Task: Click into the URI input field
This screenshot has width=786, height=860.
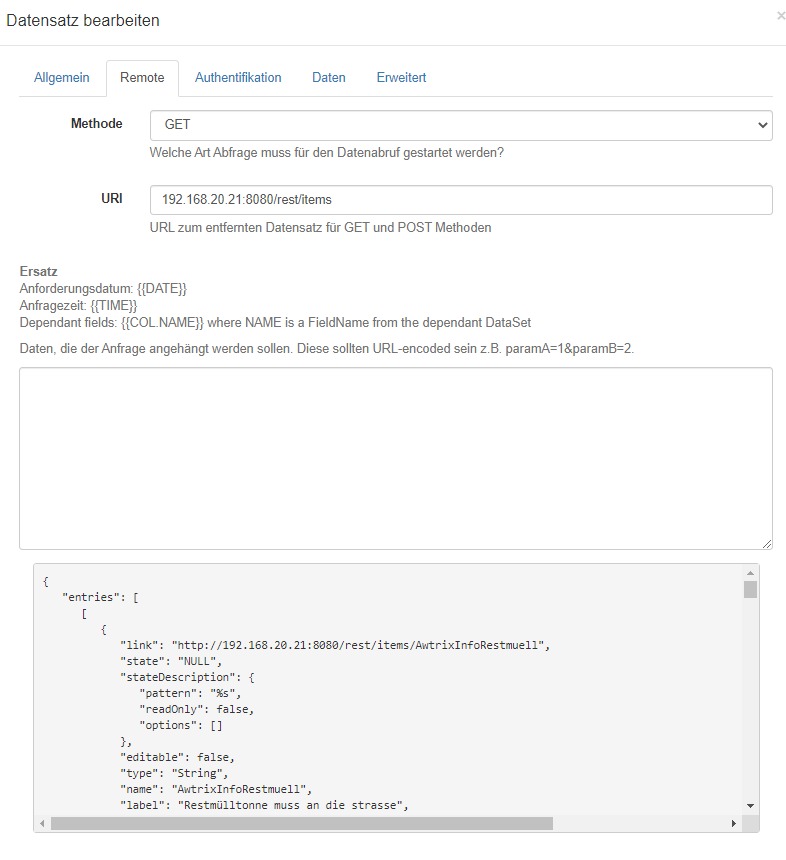Action: point(461,200)
